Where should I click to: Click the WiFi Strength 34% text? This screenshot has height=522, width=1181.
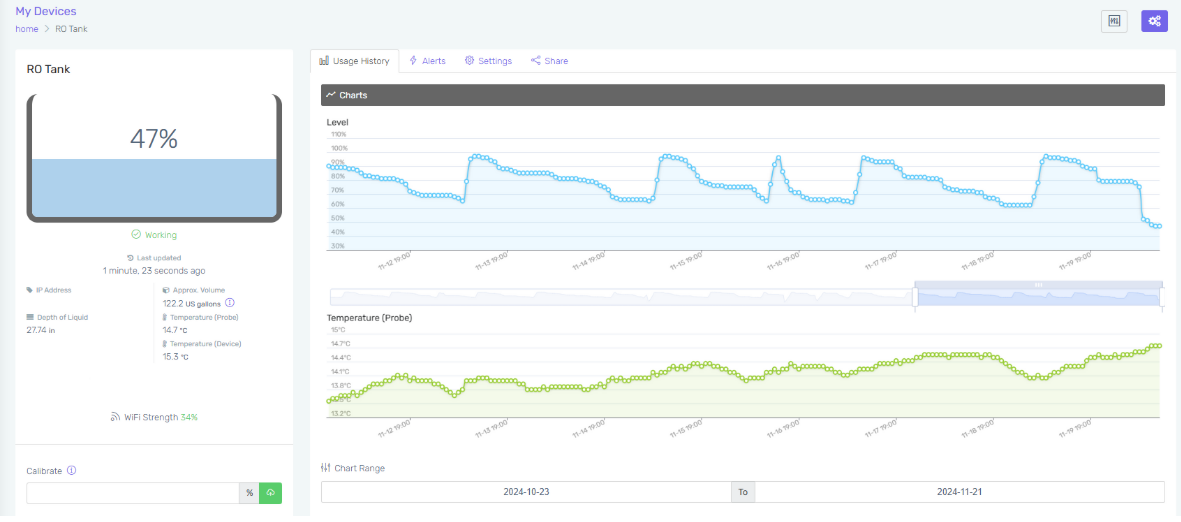pyautogui.click(x=160, y=417)
